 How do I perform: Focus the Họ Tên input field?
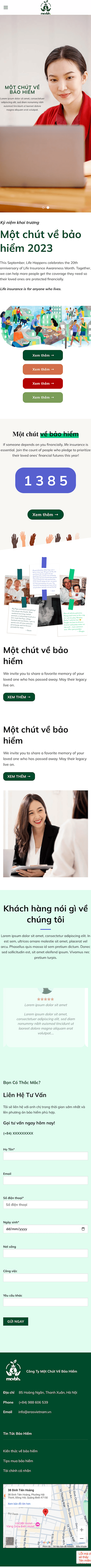pyautogui.click(x=45, y=1156)
